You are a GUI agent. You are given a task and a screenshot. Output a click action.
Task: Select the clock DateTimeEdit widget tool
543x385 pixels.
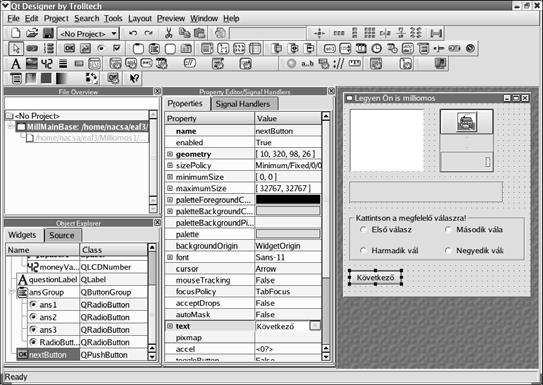tap(376, 48)
